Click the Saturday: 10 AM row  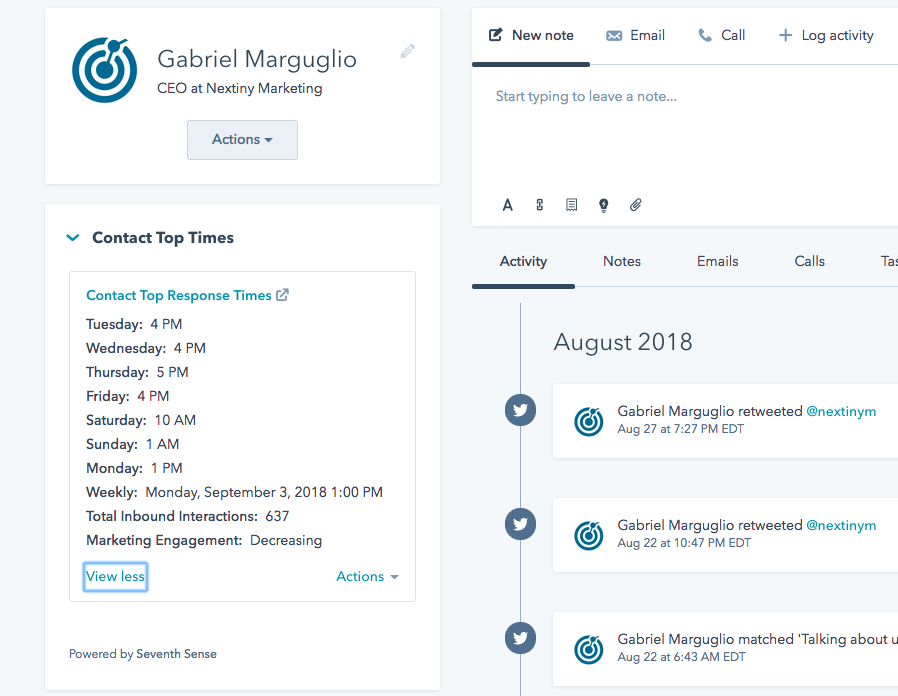(141, 420)
